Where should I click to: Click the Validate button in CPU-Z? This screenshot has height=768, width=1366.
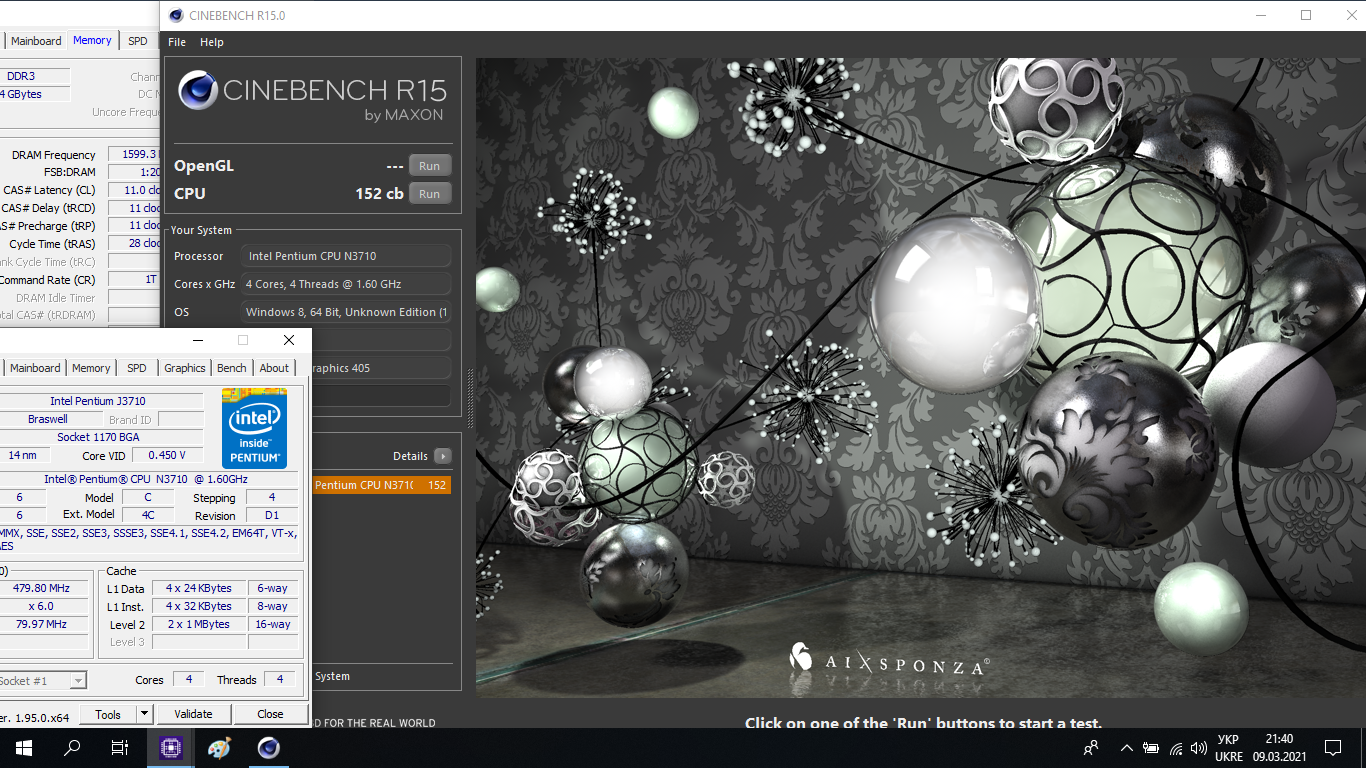[x=193, y=714]
